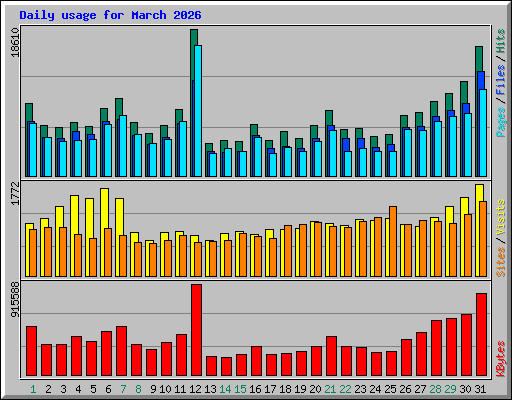Select the day 31 label on x-axis
The height and width of the screenshot is (400, 512).
[480, 389]
